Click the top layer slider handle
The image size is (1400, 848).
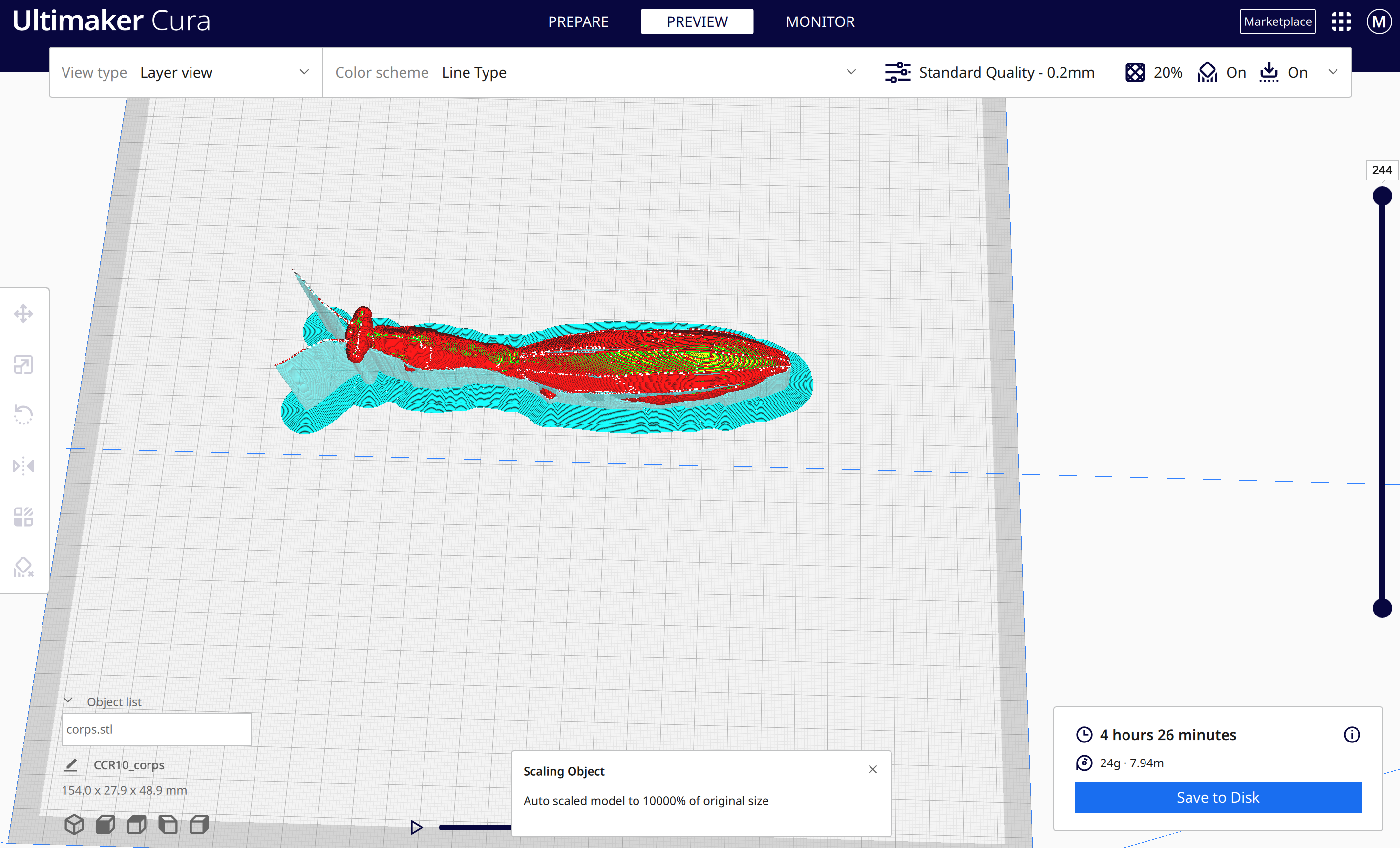point(1382,196)
